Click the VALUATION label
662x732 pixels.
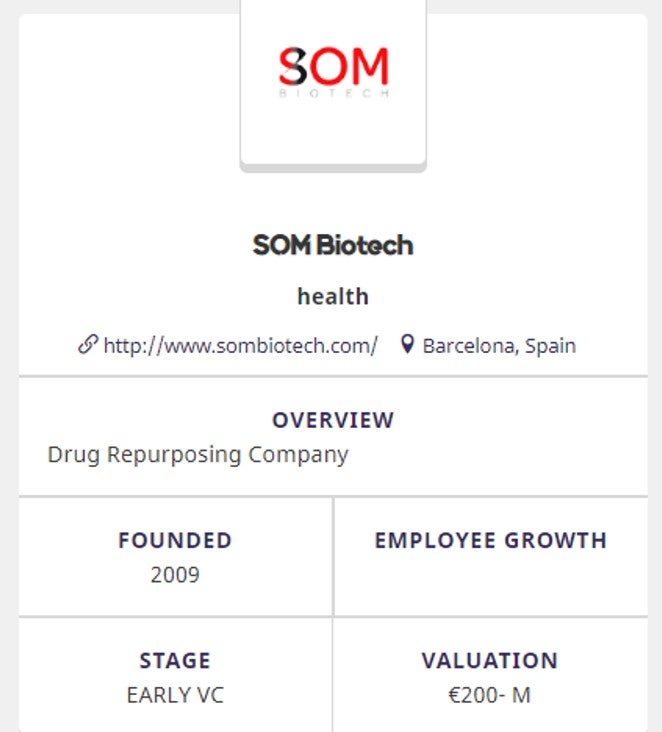(490, 661)
